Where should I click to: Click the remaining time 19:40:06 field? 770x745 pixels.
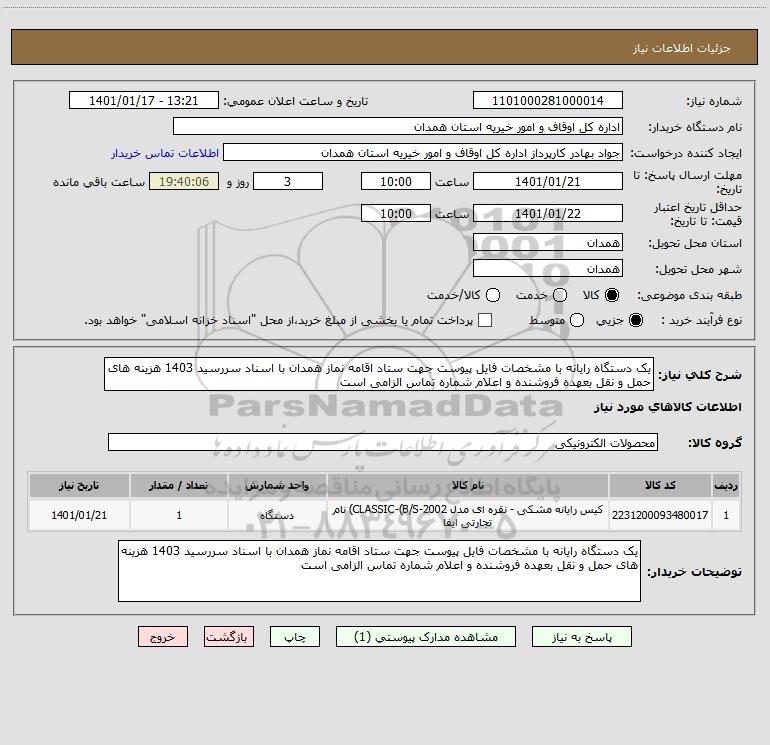click(x=184, y=181)
